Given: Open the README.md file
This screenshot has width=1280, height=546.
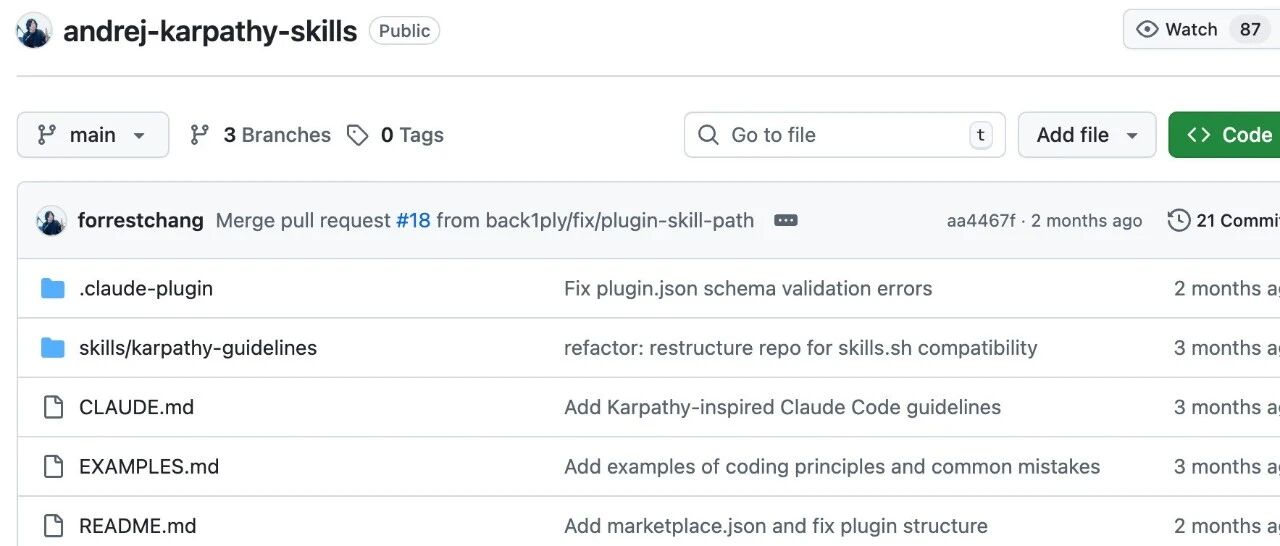Looking at the screenshot, I should coord(137,526).
